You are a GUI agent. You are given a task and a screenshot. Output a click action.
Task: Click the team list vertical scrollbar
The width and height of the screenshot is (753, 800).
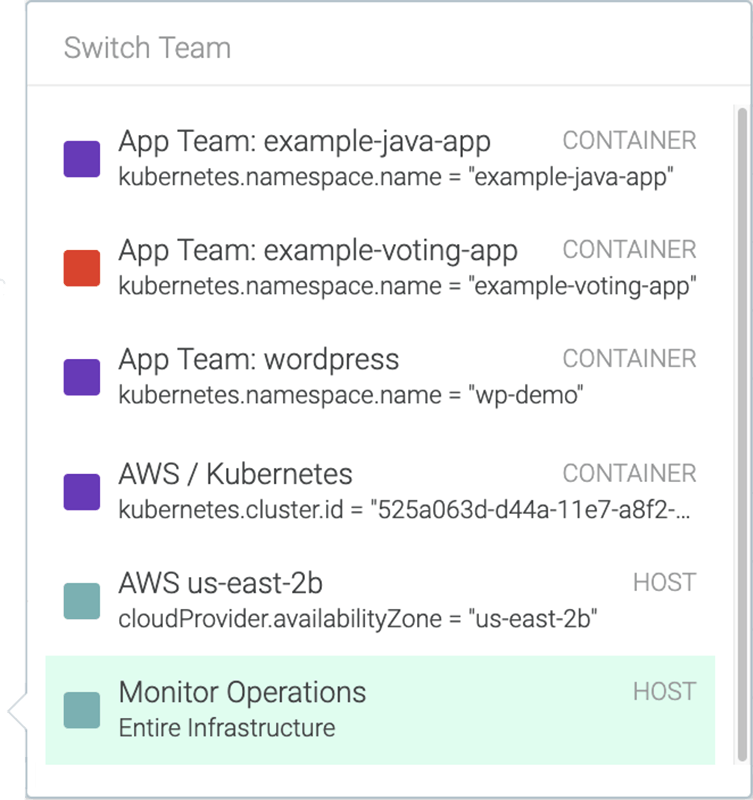[x=742, y=435]
